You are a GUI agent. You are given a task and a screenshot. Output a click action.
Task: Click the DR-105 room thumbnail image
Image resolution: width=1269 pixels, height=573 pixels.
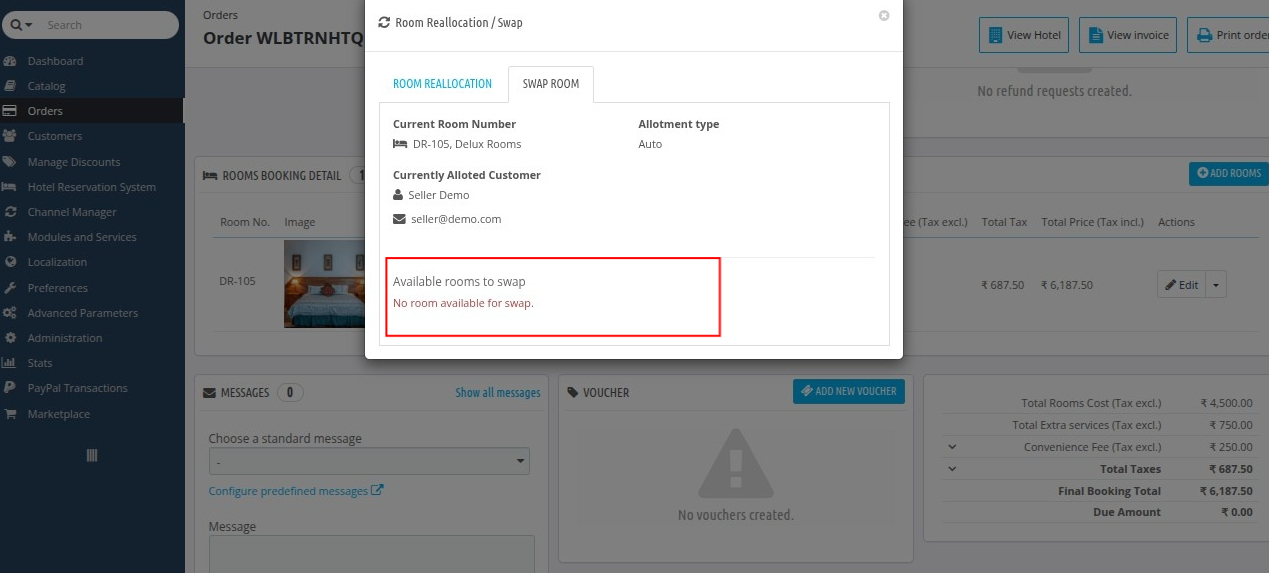325,284
